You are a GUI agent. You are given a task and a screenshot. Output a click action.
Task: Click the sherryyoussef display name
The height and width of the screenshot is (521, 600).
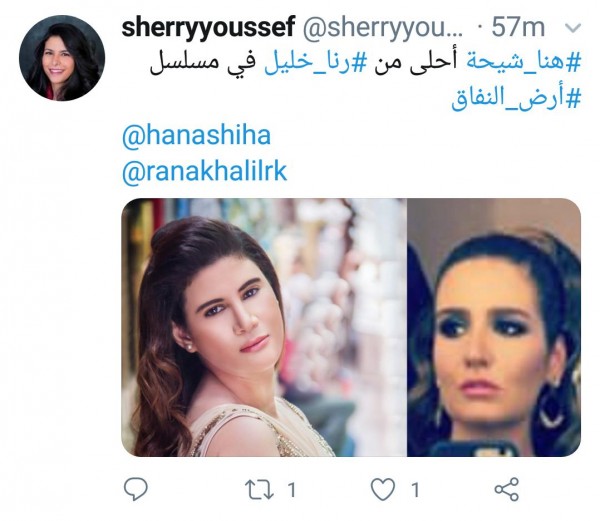pyautogui.click(x=208, y=28)
